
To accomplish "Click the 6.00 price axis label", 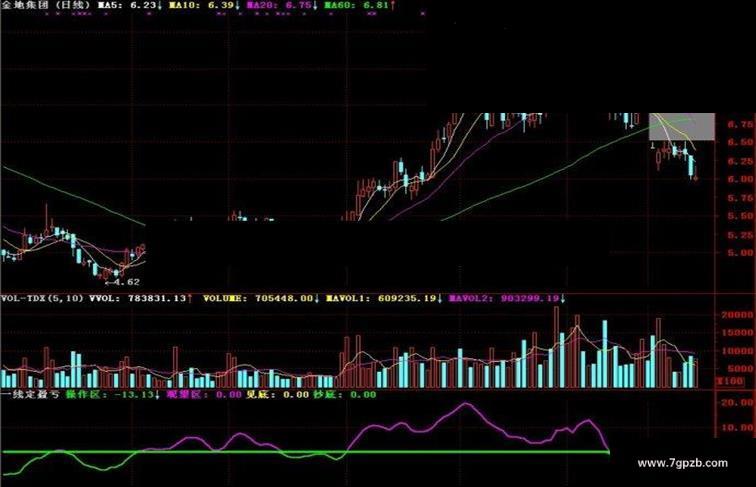I will [x=740, y=179].
